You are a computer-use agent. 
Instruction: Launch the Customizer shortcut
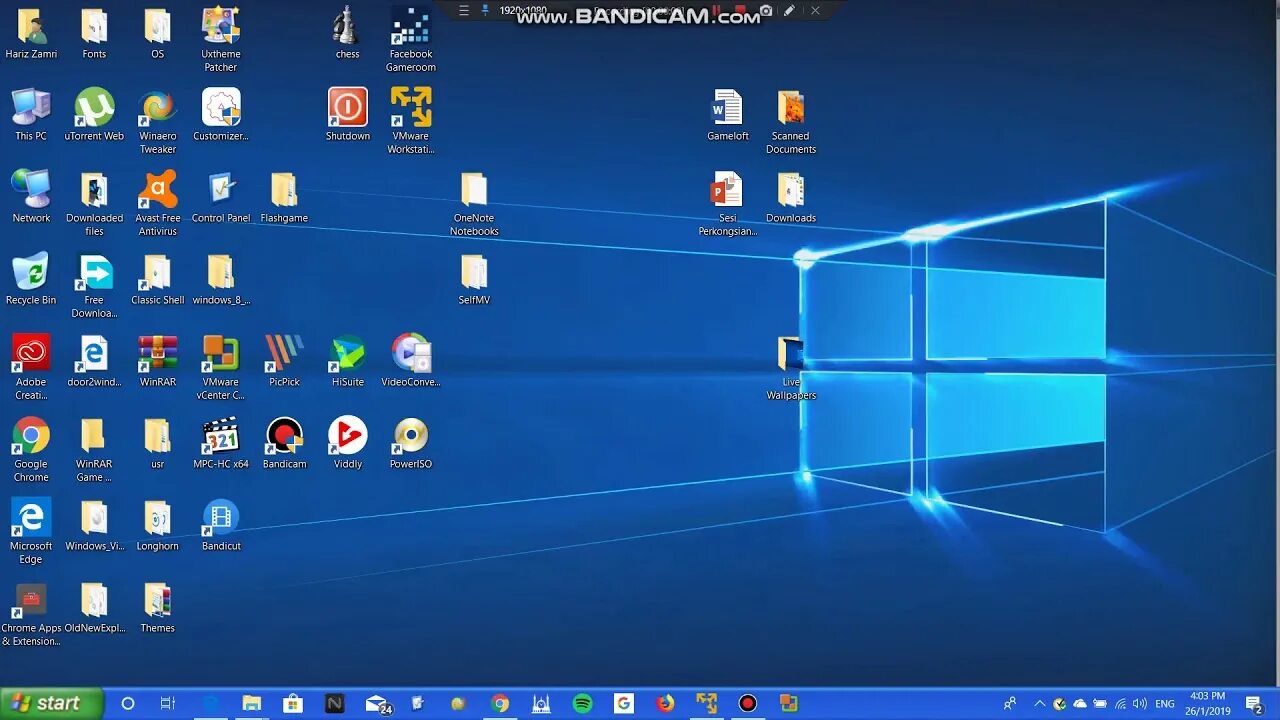(221, 116)
